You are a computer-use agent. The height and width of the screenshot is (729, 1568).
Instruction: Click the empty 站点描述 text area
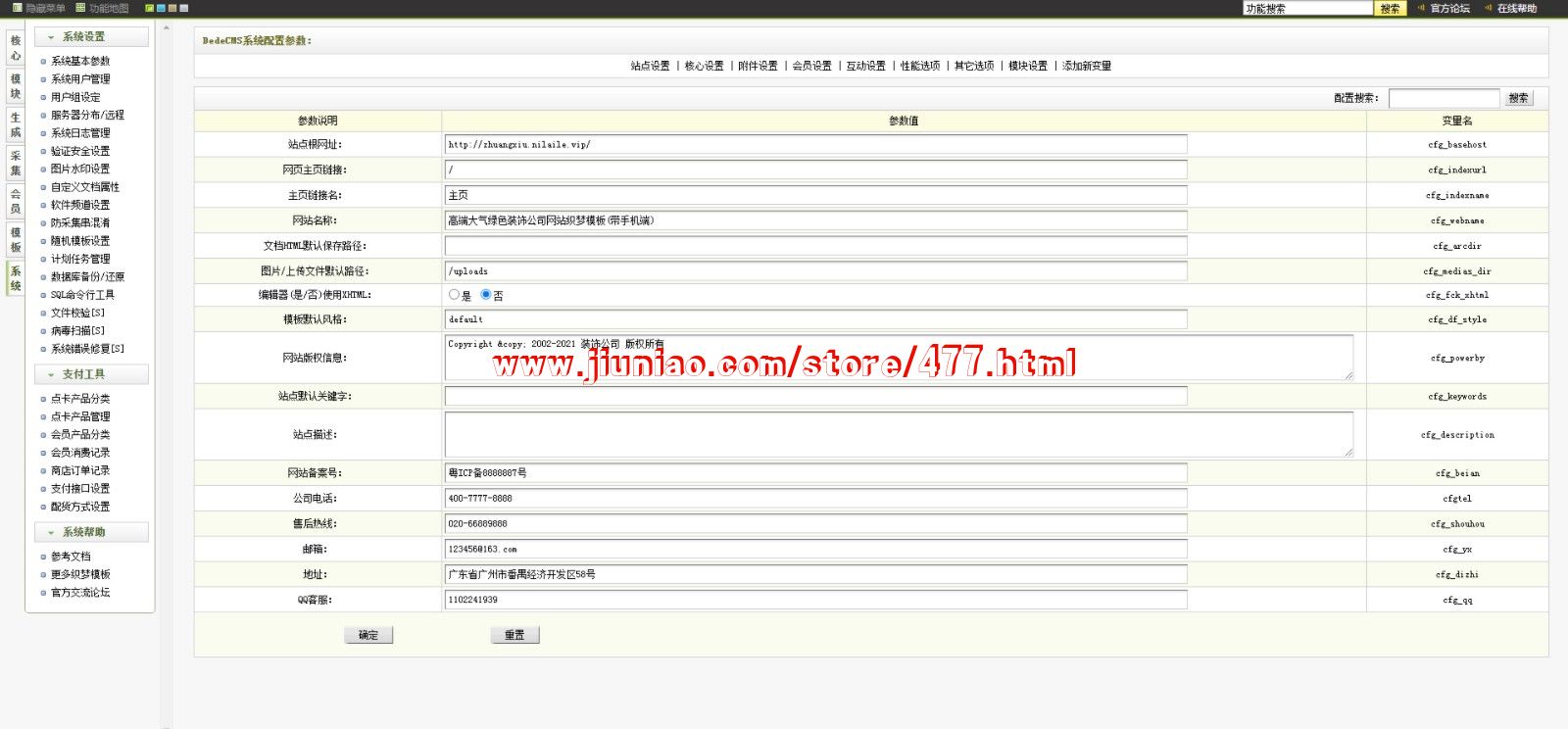899,434
